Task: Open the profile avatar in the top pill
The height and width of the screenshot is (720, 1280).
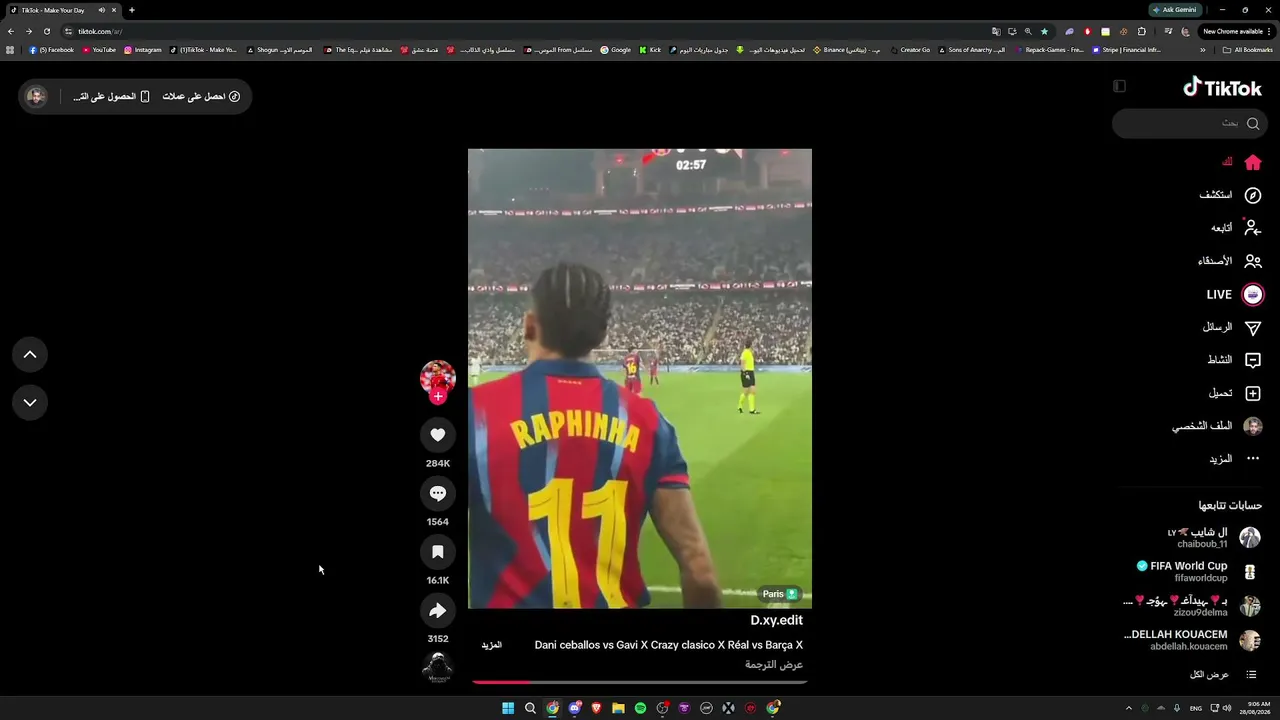Action: [x=37, y=97]
